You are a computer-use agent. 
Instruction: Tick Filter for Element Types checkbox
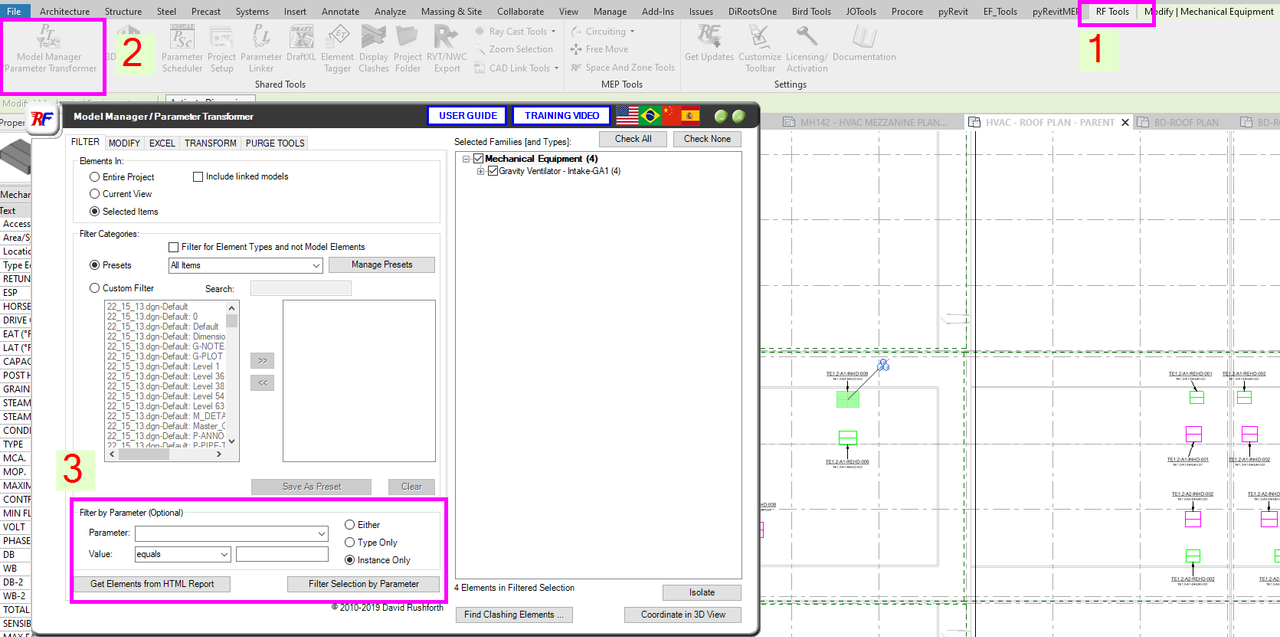174,247
